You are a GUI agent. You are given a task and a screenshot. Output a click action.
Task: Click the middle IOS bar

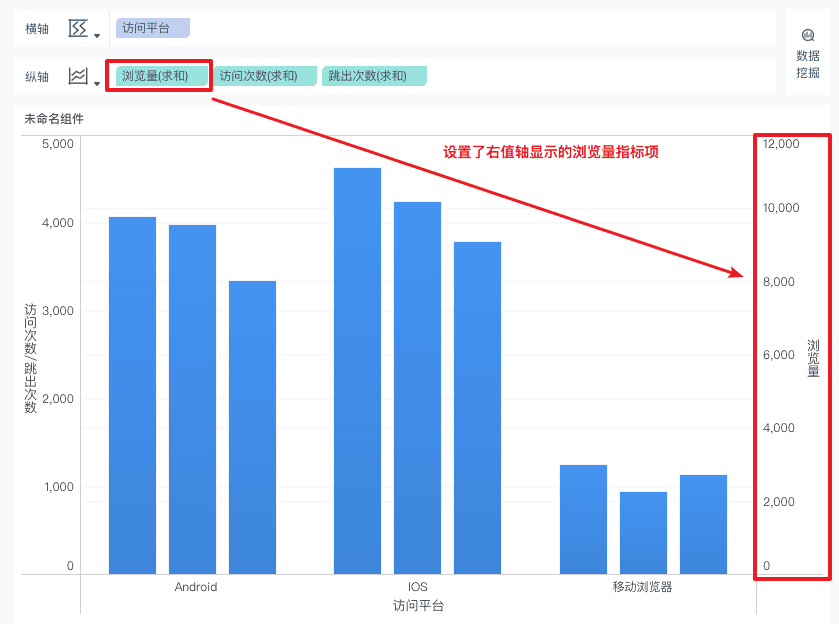coord(417,388)
